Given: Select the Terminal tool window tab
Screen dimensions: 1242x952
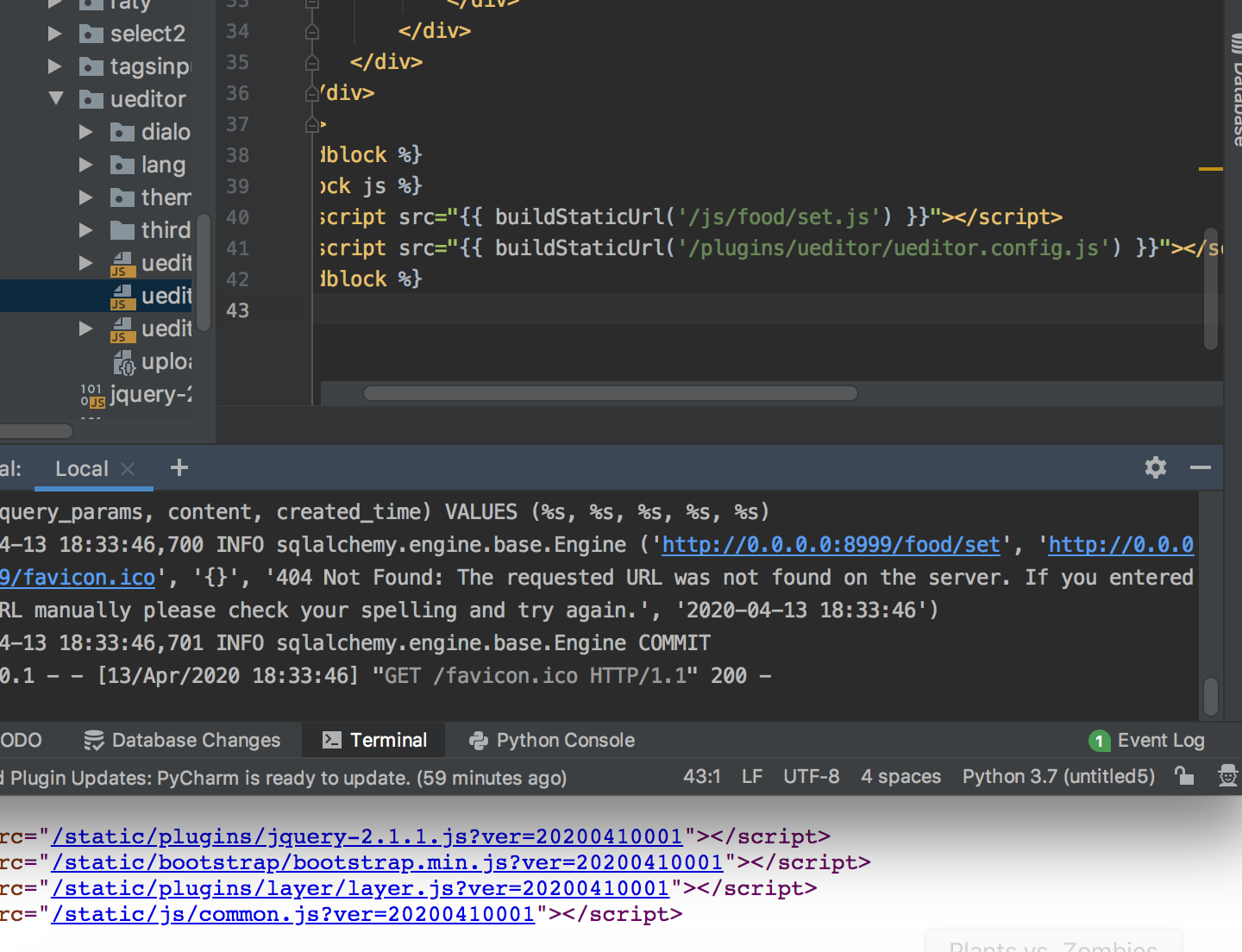Looking at the screenshot, I should pos(374,740).
